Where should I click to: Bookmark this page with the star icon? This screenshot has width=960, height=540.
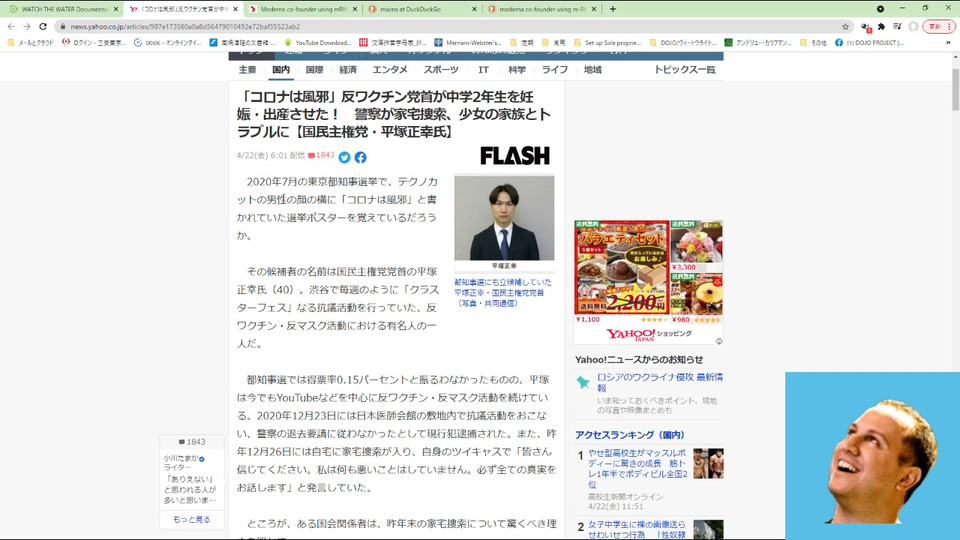tap(846, 26)
